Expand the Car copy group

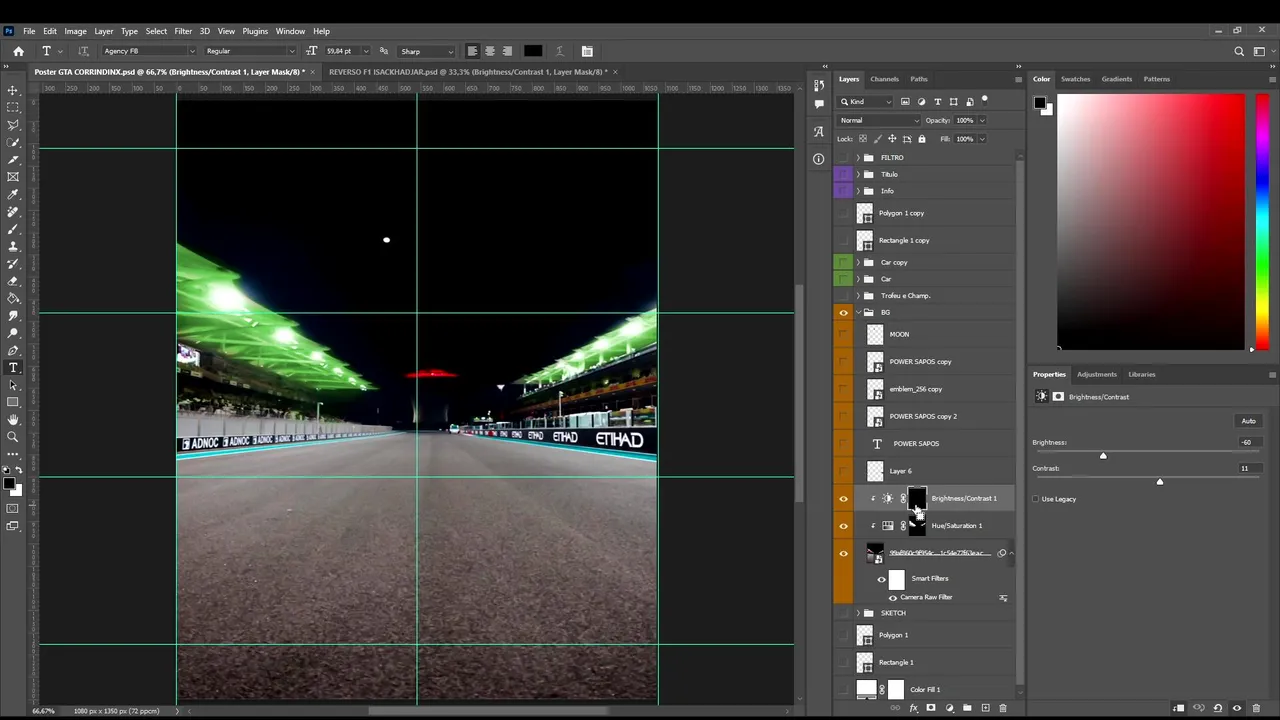tap(857, 263)
